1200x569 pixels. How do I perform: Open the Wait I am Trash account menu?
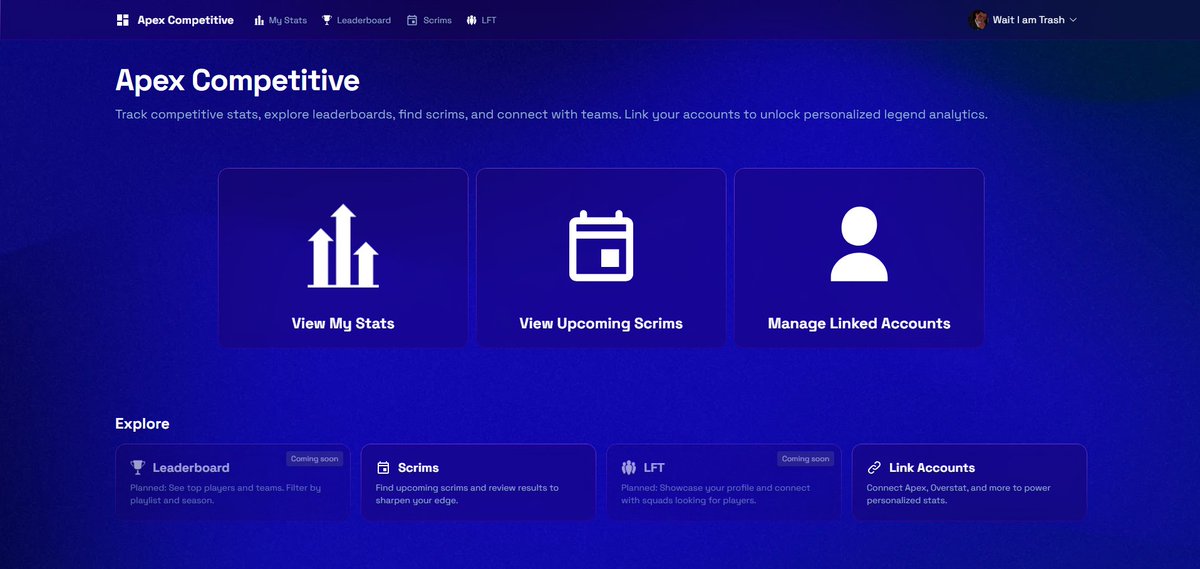coord(1024,20)
